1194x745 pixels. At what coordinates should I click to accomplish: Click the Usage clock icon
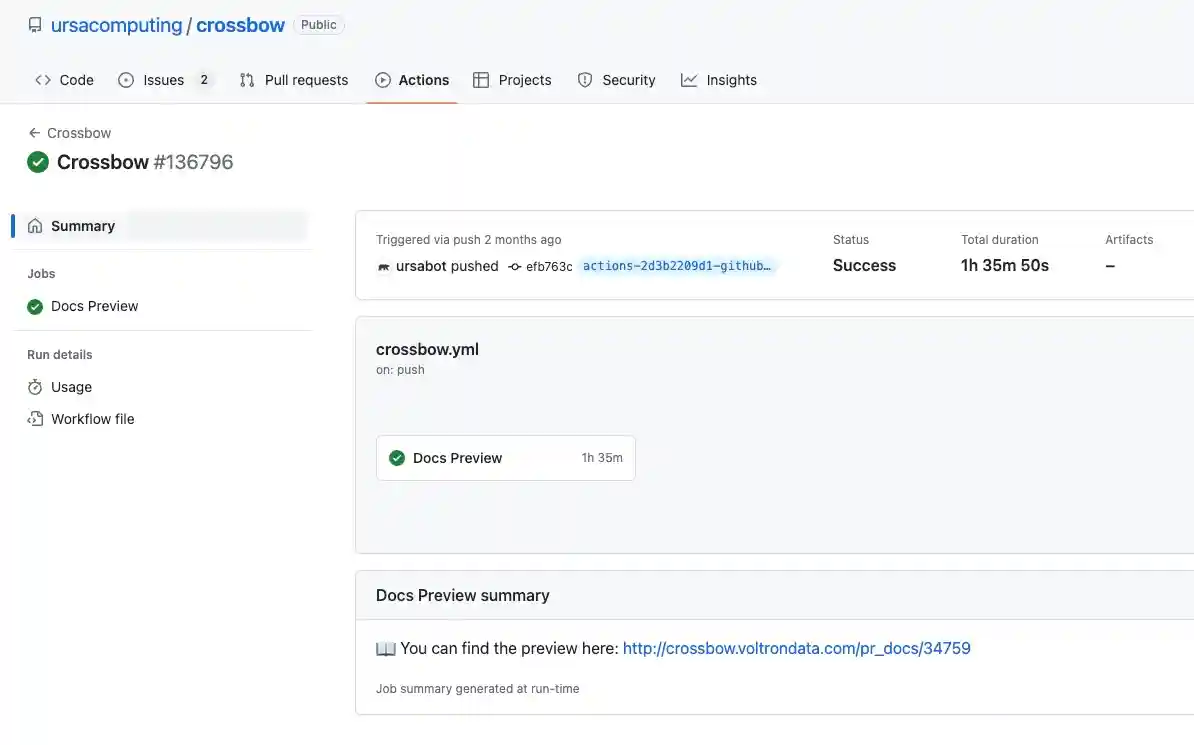(37, 387)
